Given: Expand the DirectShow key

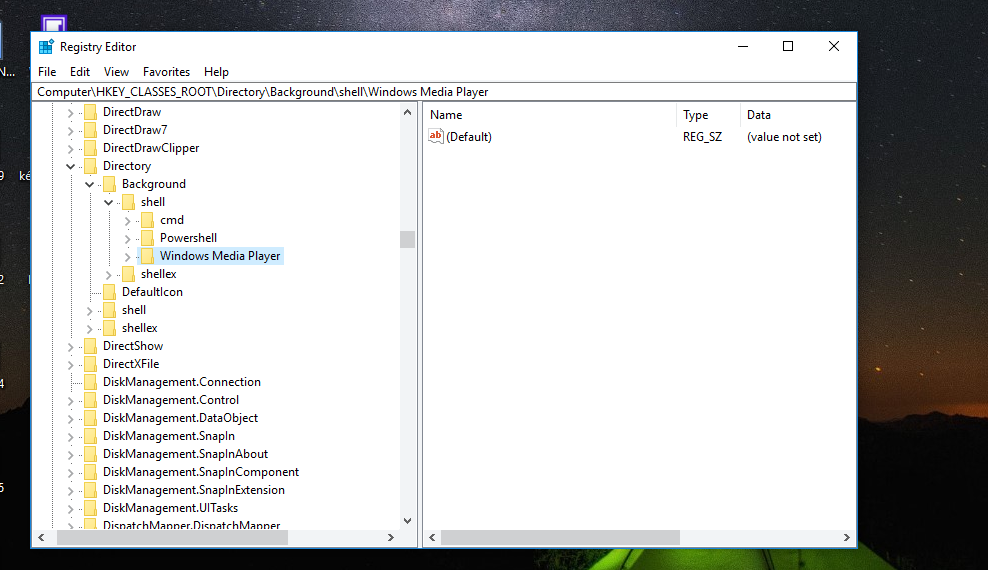Looking at the screenshot, I should pos(71,346).
